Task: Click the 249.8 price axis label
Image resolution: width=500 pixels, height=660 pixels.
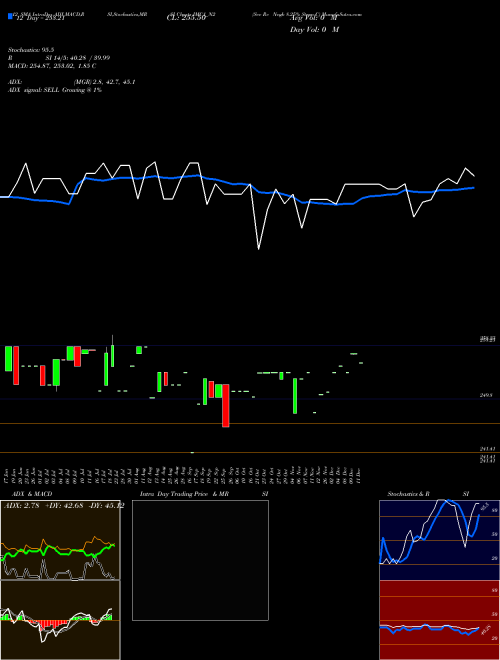Action: (x=487, y=396)
